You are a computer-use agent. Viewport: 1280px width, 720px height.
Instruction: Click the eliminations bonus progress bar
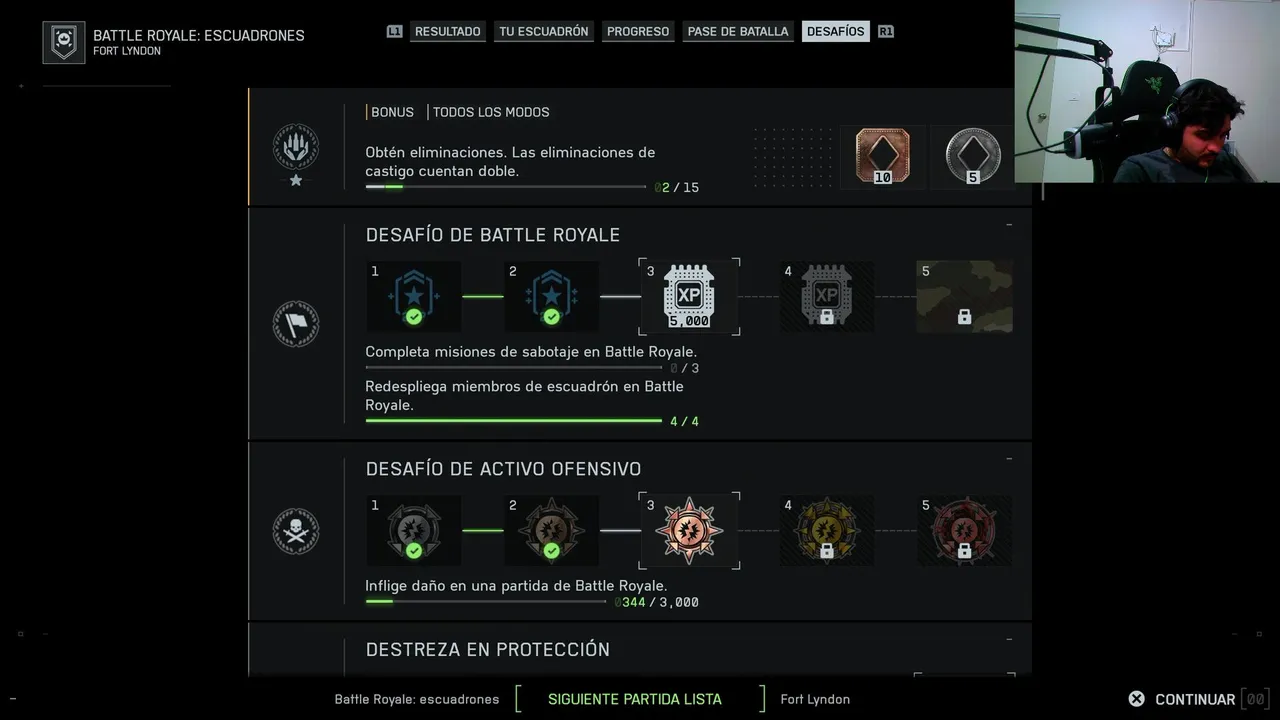tap(505, 187)
